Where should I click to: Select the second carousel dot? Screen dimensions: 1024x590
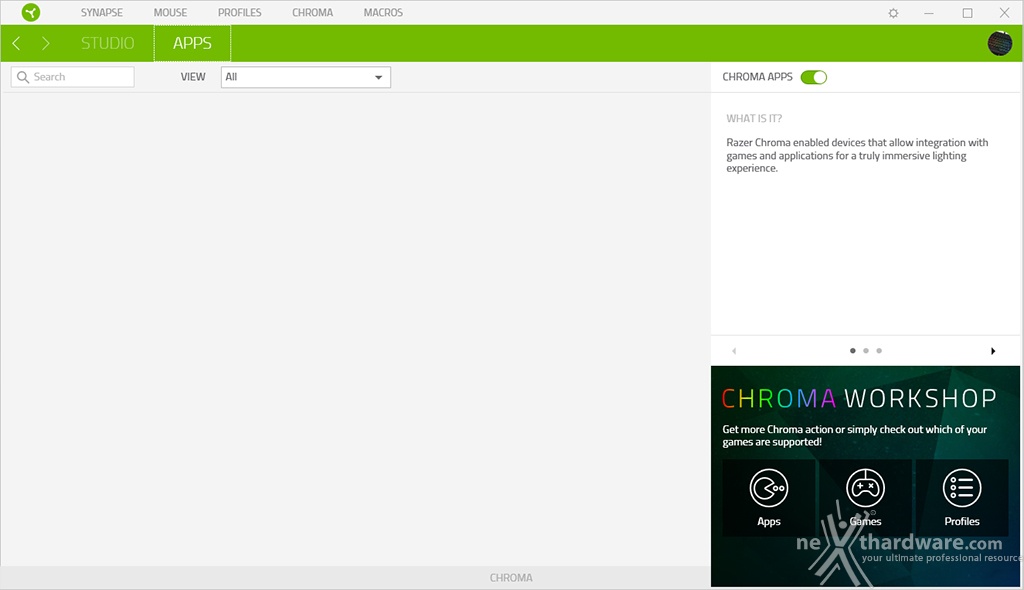(x=866, y=351)
